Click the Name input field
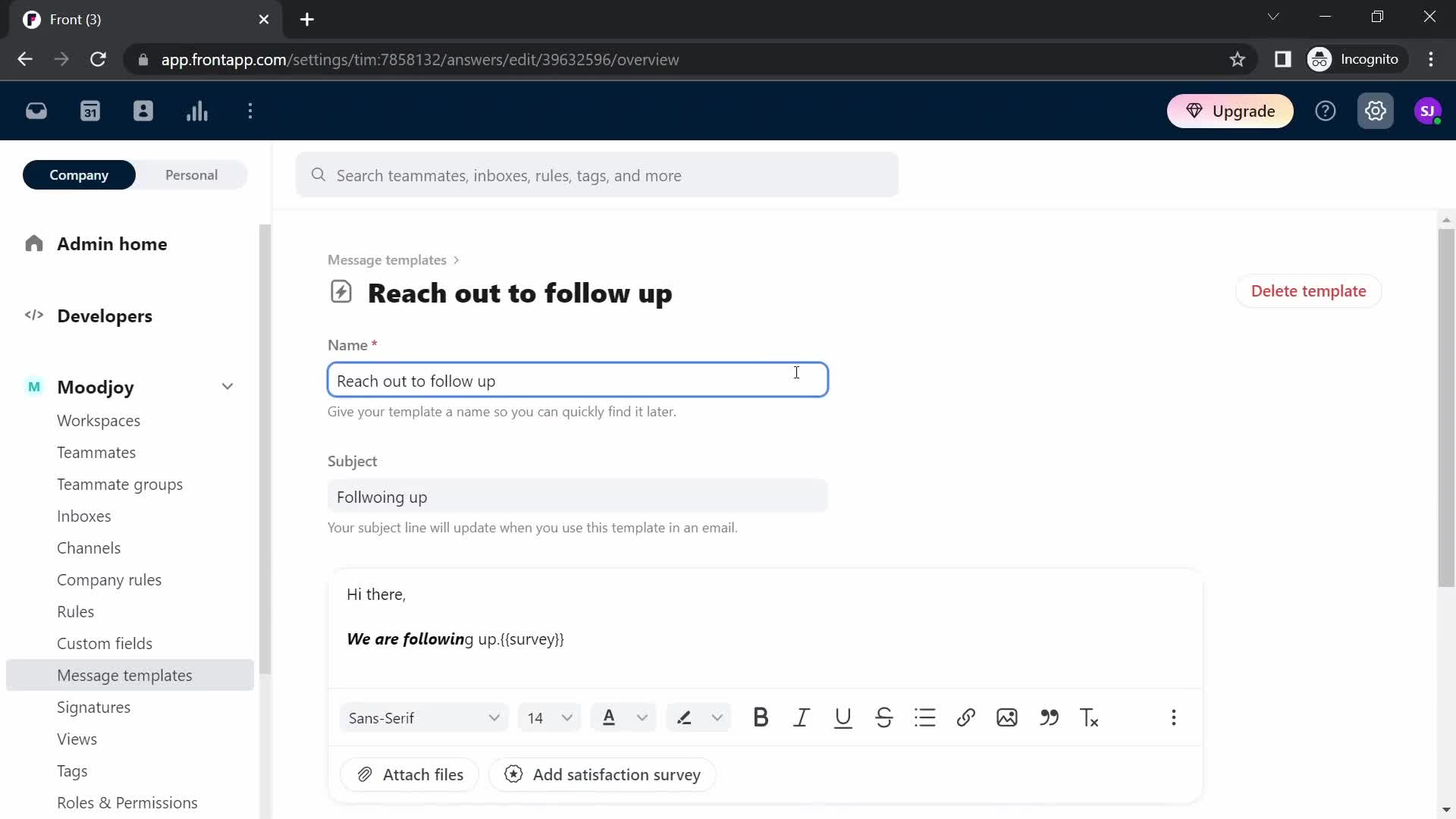Screen dimensions: 1456x819 tap(578, 381)
